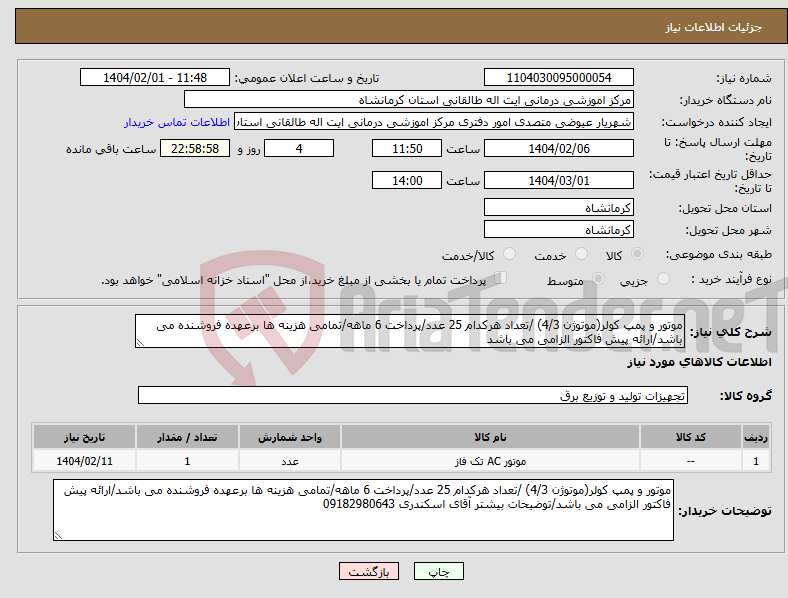Click the announcement date field 1404/02/01 - 11:48
The width and height of the screenshot is (788, 598).
(x=155, y=77)
